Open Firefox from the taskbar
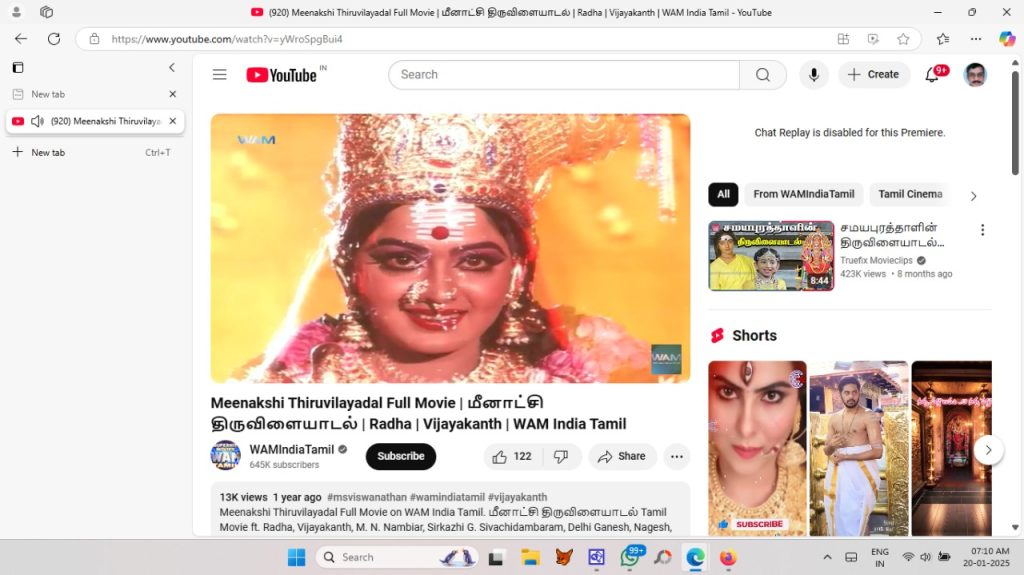The width and height of the screenshot is (1024, 575). coord(728,557)
